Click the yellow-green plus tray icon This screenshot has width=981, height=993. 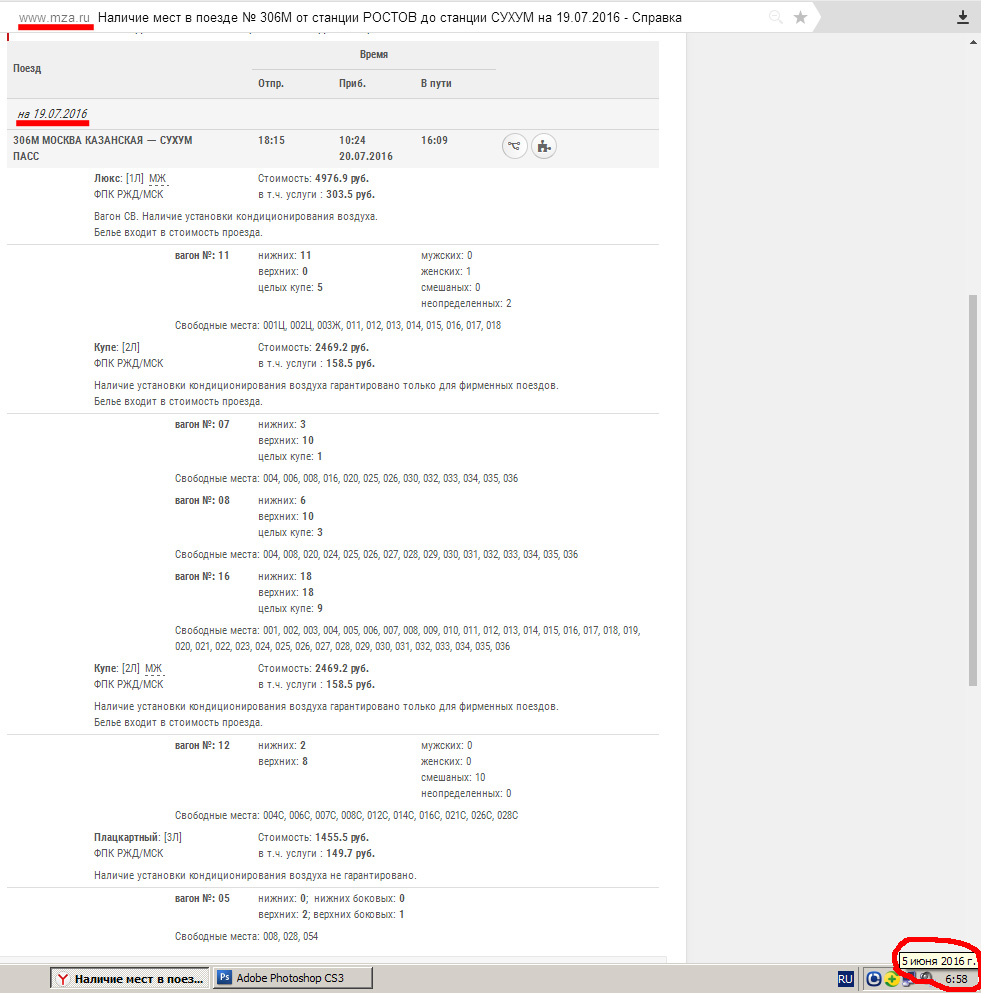[x=891, y=978]
